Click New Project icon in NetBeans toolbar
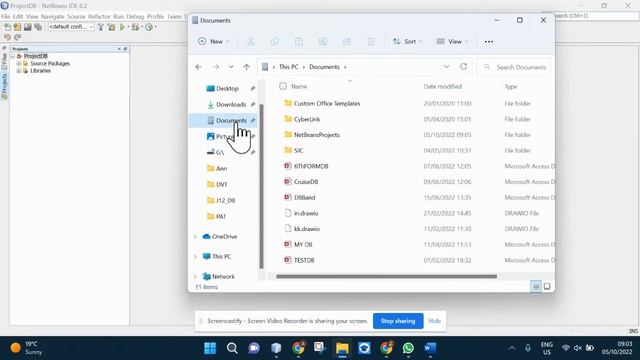This screenshot has height=360, width=640. 17,27
